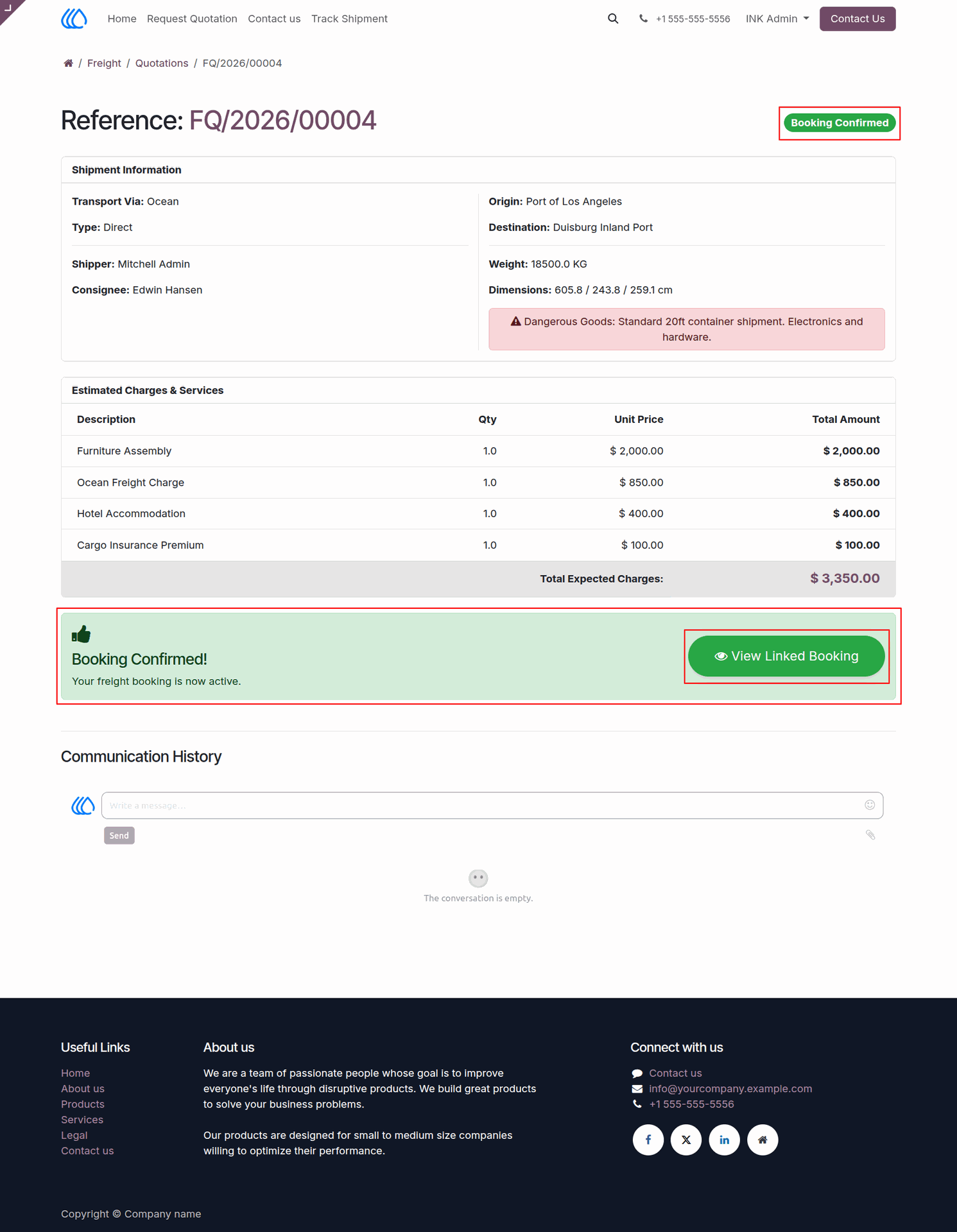Go to Quotations breadcrumb link
Screen dimensions: 957x1232
pos(162,63)
